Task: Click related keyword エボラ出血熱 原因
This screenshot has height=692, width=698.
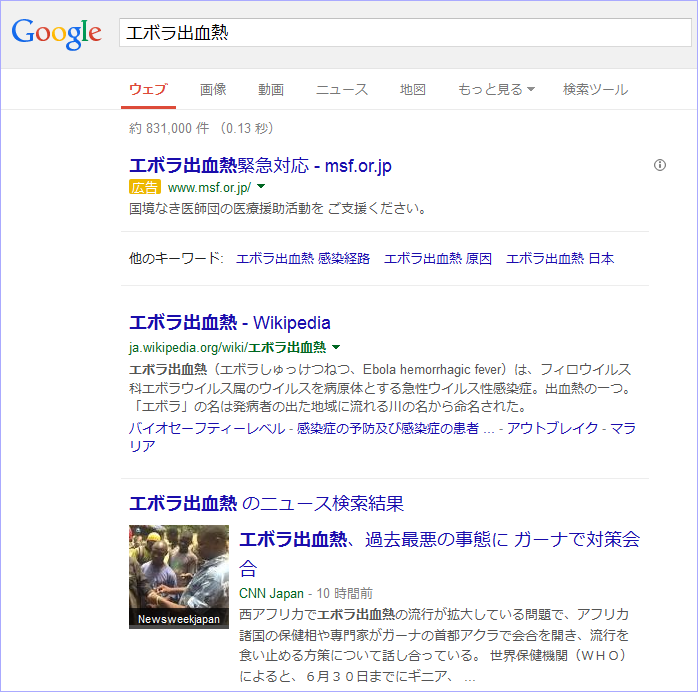Action: (x=438, y=259)
